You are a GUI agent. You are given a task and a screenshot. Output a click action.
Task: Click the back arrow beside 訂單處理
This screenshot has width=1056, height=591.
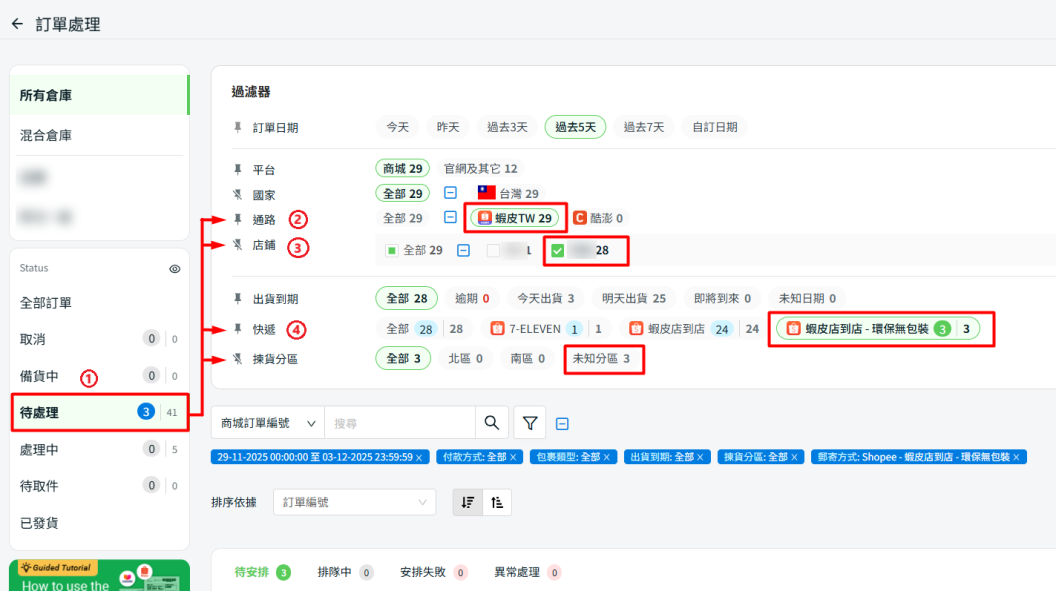click(17, 24)
